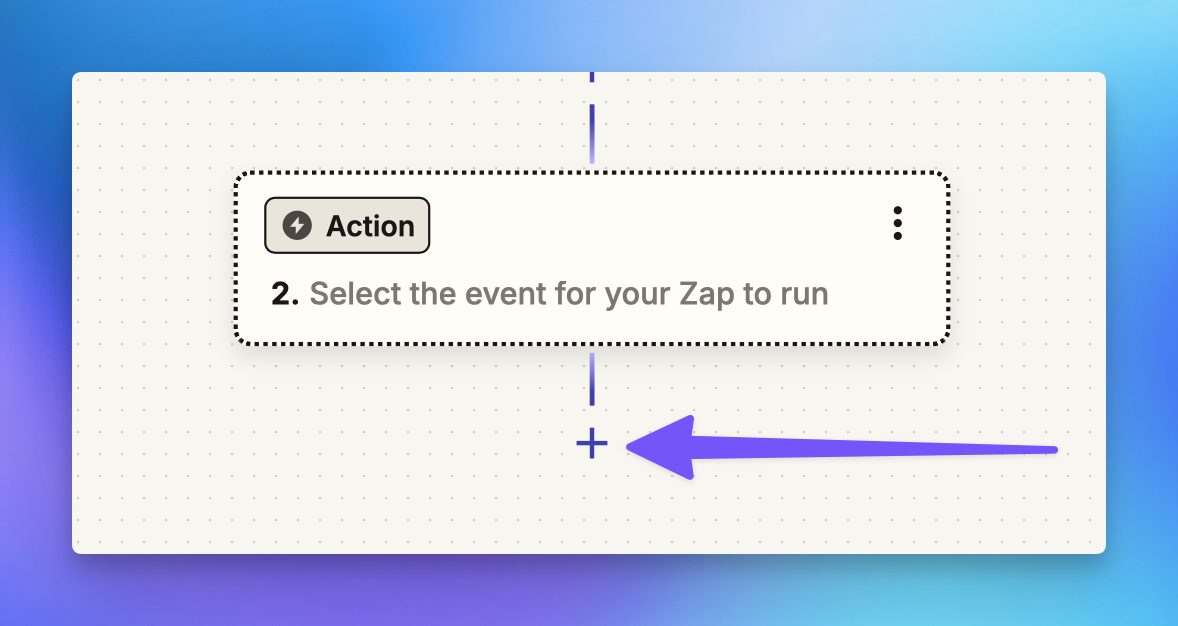The height and width of the screenshot is (626, 1178).
Task: Click the lightning bolt icon in the Action badge
Action: 297,225
